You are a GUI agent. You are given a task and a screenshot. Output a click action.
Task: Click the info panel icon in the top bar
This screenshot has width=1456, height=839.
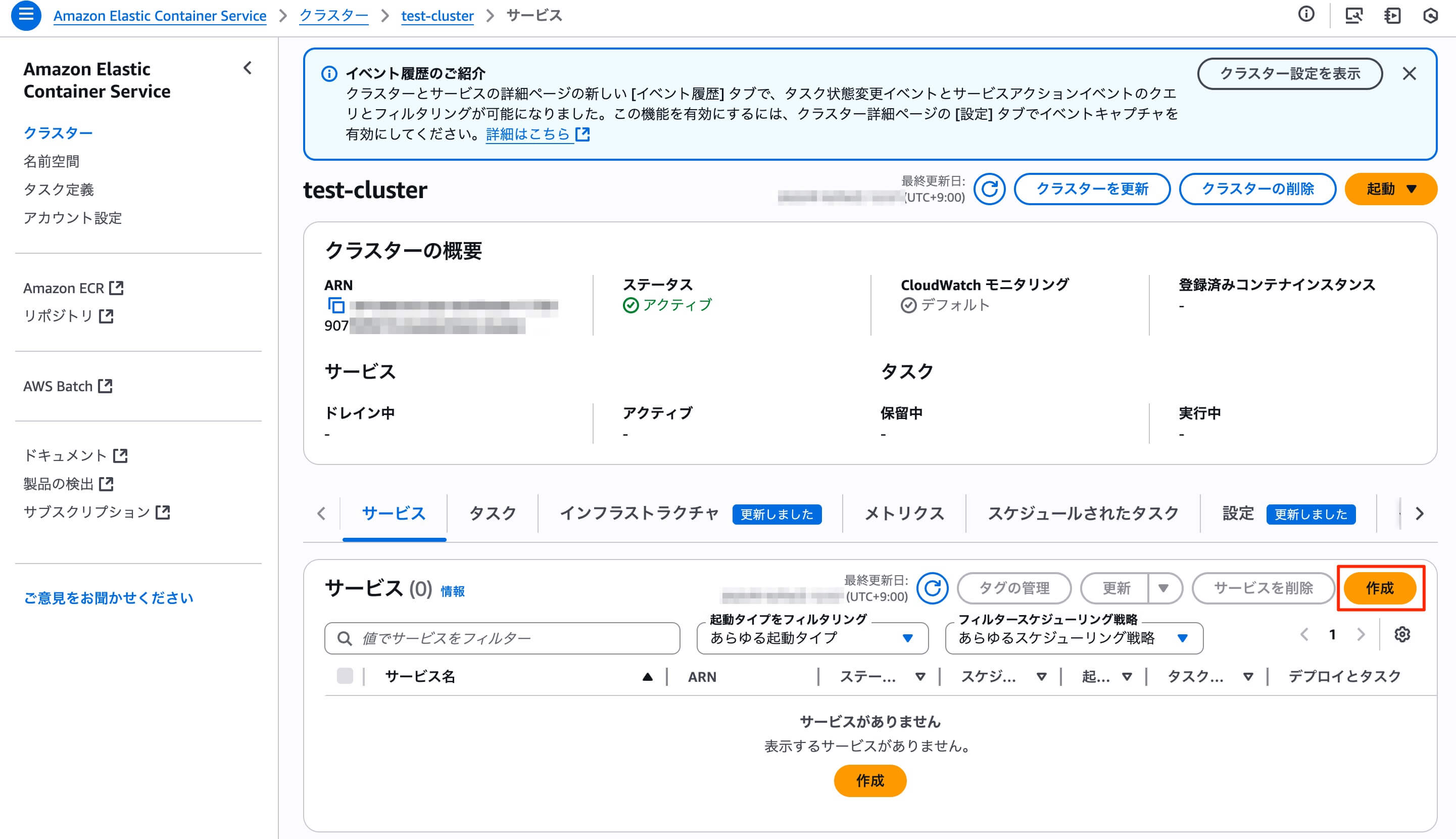pos(1305,15)
